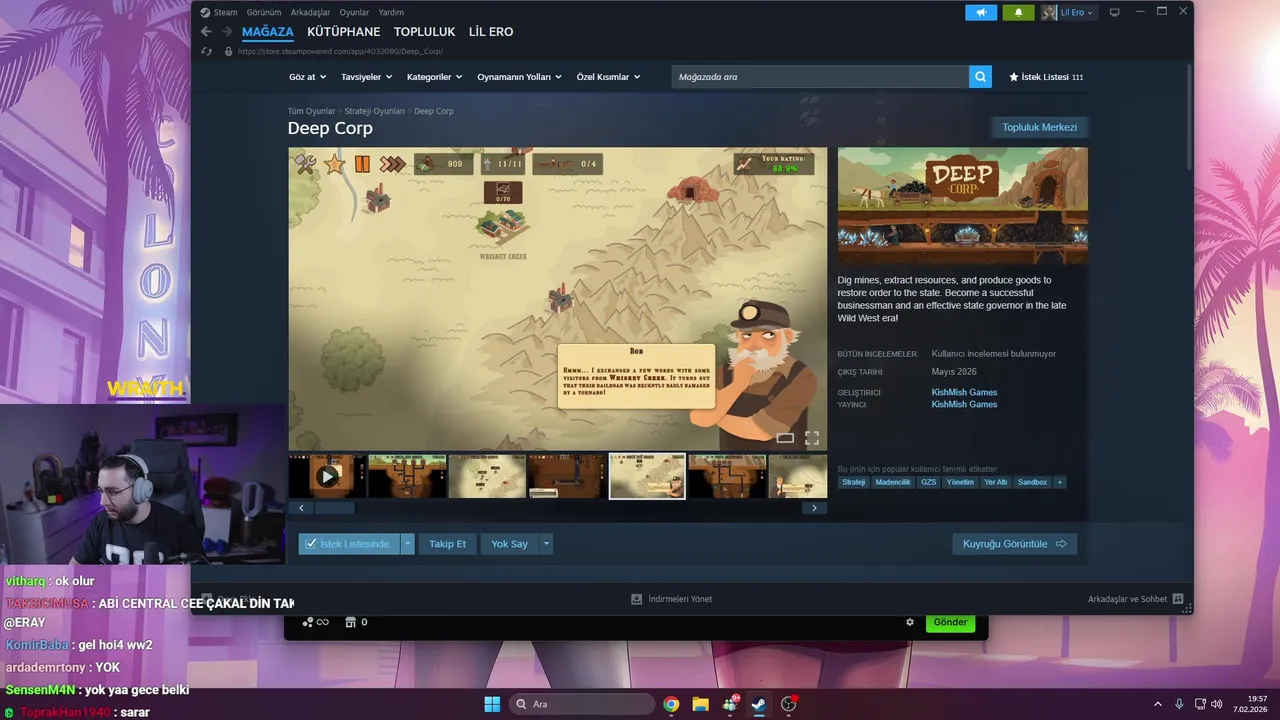Open the Yardım menu
Viewport: 1280px width, 720px height.
click(391, 12)
